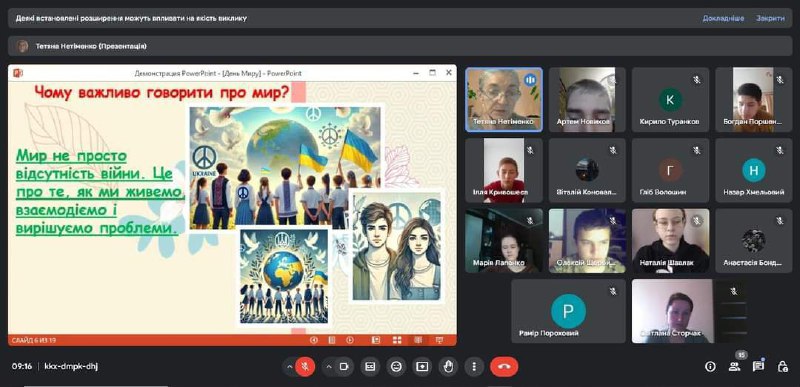Switch to slide sorter view icon
This screenshot has height=387, width=800.
point(397,340)
